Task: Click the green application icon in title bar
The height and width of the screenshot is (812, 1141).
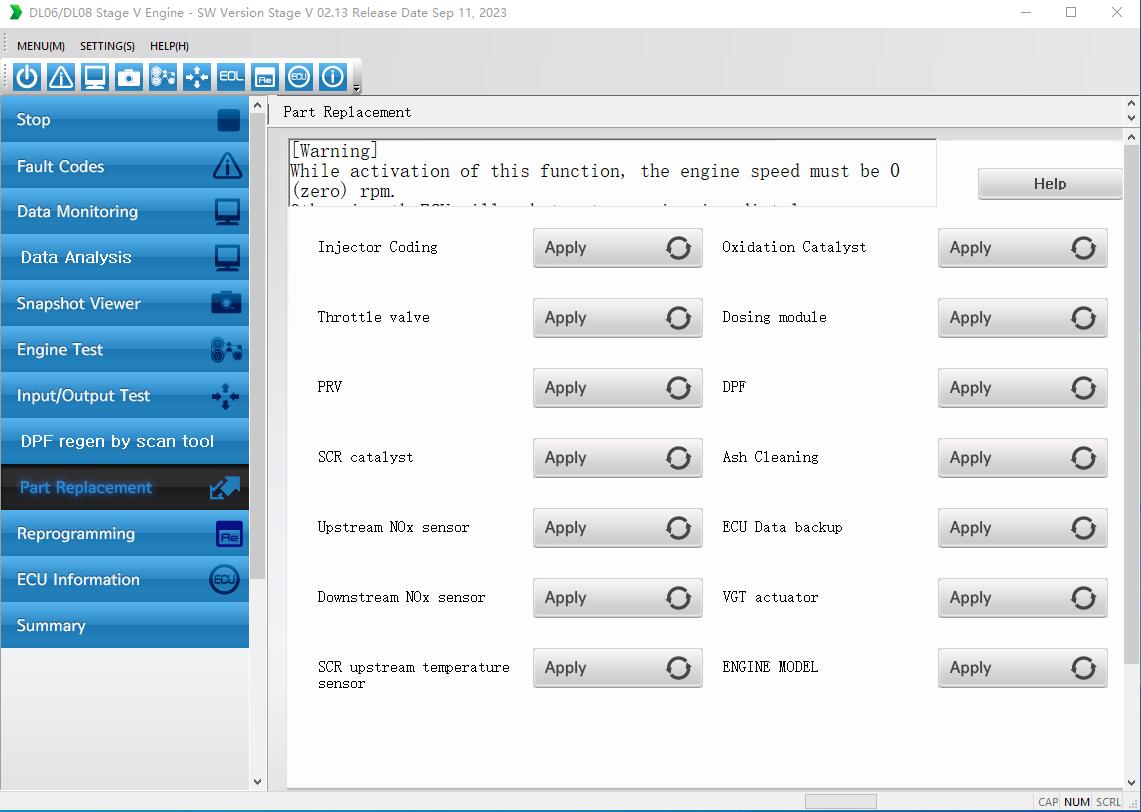Action: [15, 12]
